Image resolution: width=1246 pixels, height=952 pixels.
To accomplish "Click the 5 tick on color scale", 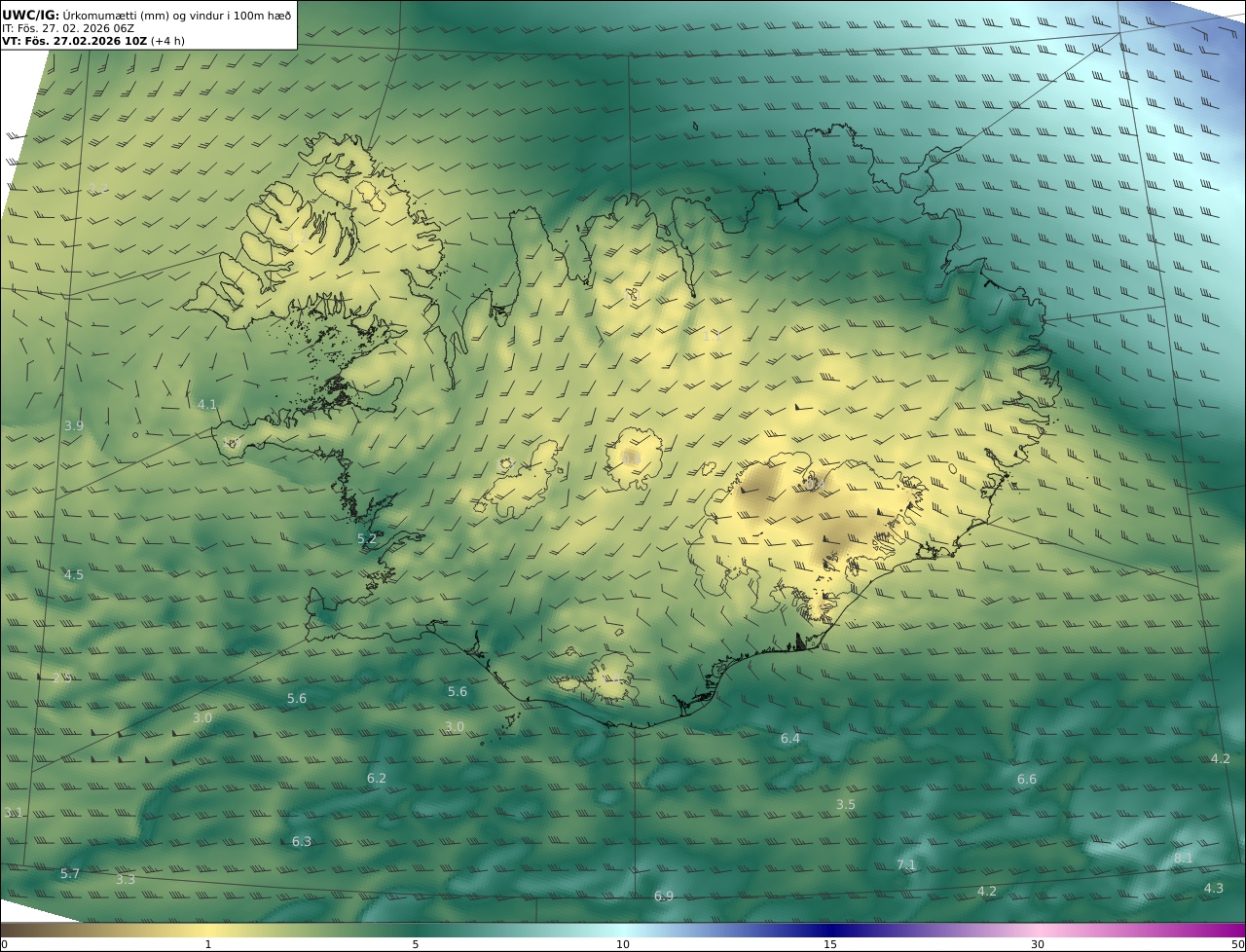I will tap(416, 944).
